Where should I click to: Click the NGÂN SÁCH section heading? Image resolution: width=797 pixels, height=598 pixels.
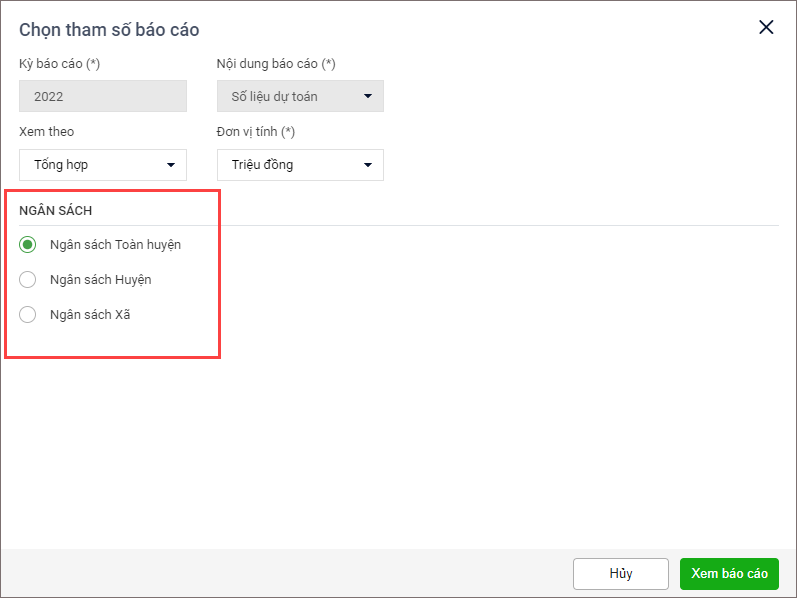pos(63,211)
